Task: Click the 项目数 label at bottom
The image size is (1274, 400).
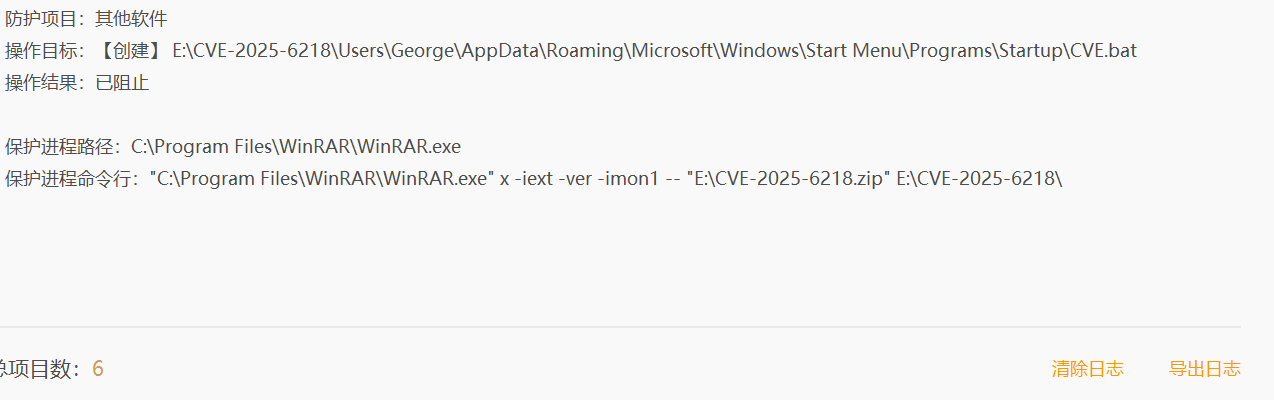Action: pyautogui.click(x=40, y=369)
